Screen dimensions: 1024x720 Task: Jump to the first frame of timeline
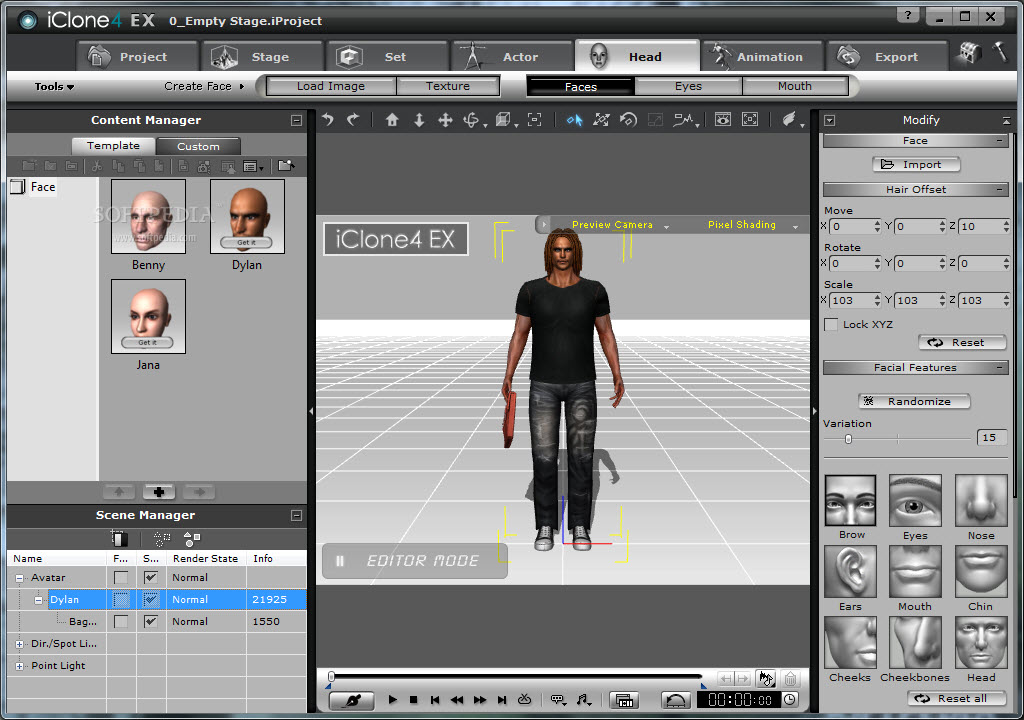tap(435, 700)
